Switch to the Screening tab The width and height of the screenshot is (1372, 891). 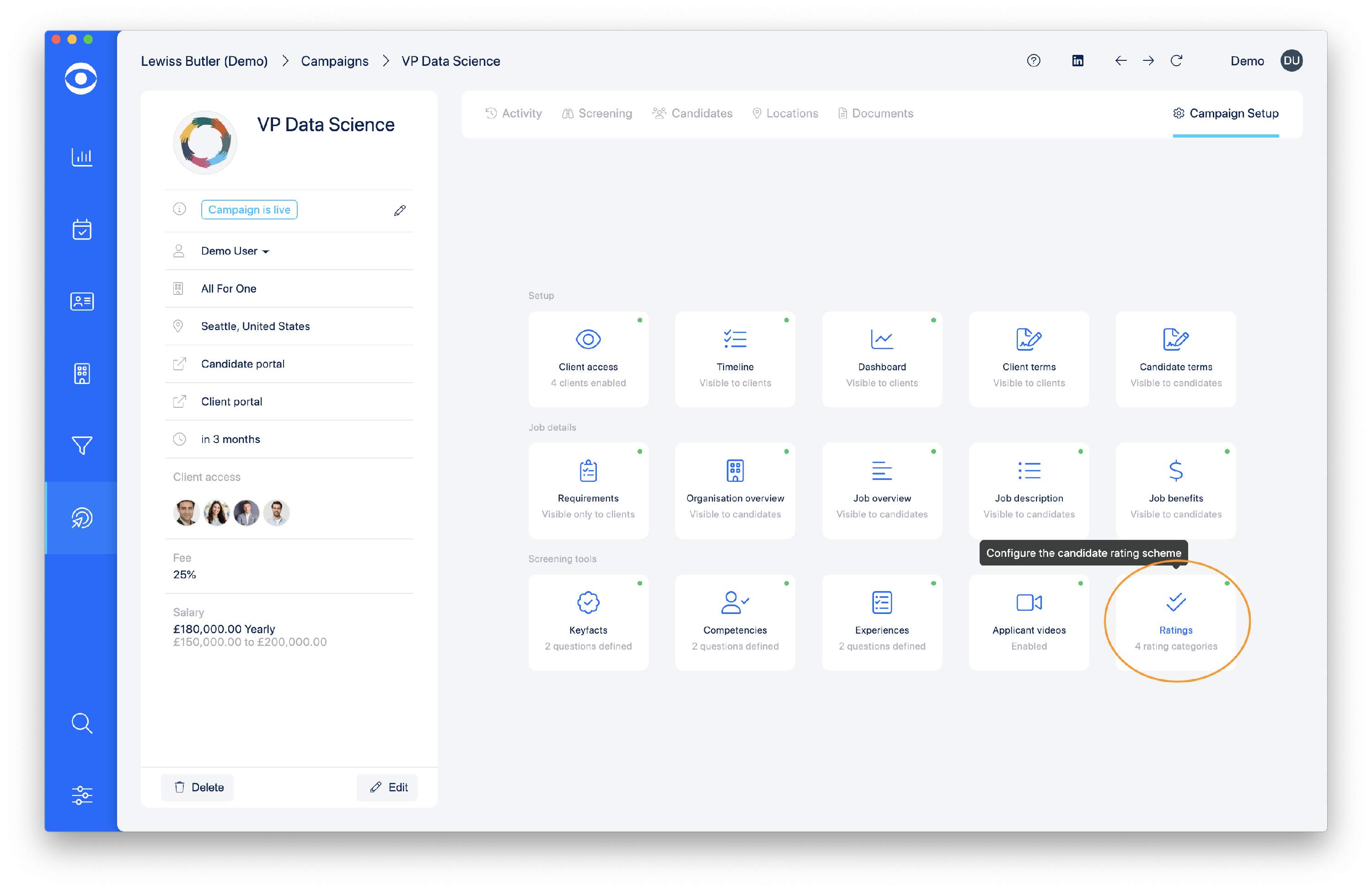(x=597, y=113)
